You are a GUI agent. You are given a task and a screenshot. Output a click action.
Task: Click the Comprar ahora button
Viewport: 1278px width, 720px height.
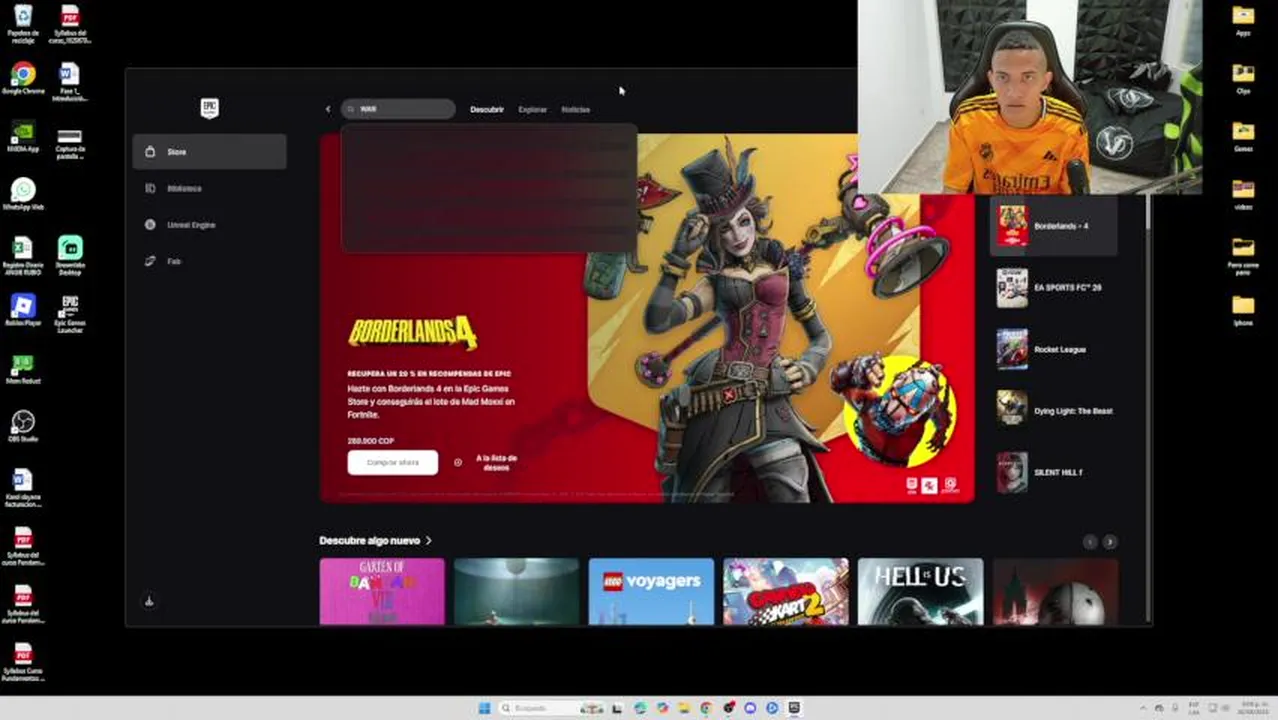[393, 462]
